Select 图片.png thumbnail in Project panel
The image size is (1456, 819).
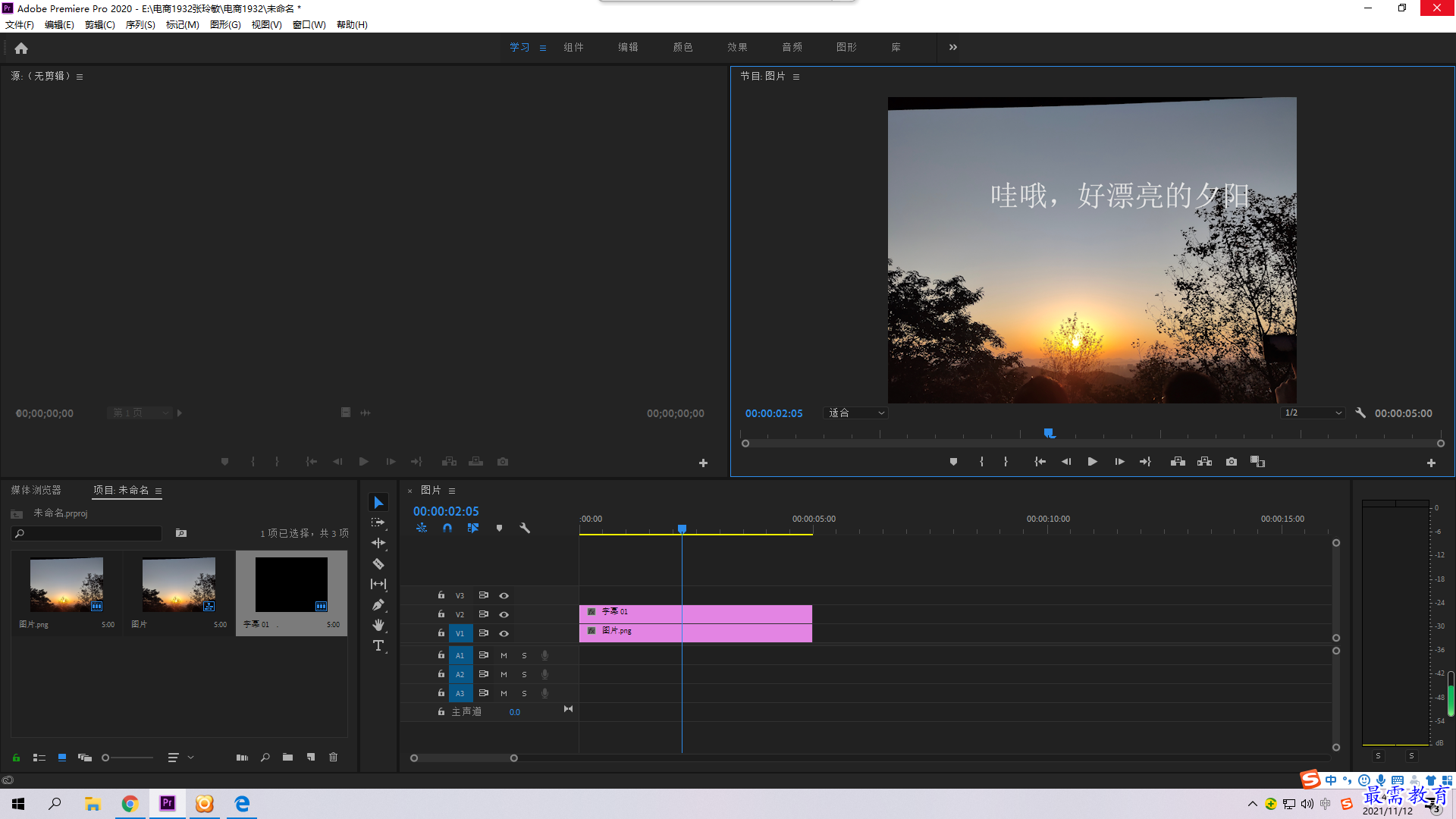point(67,585)
